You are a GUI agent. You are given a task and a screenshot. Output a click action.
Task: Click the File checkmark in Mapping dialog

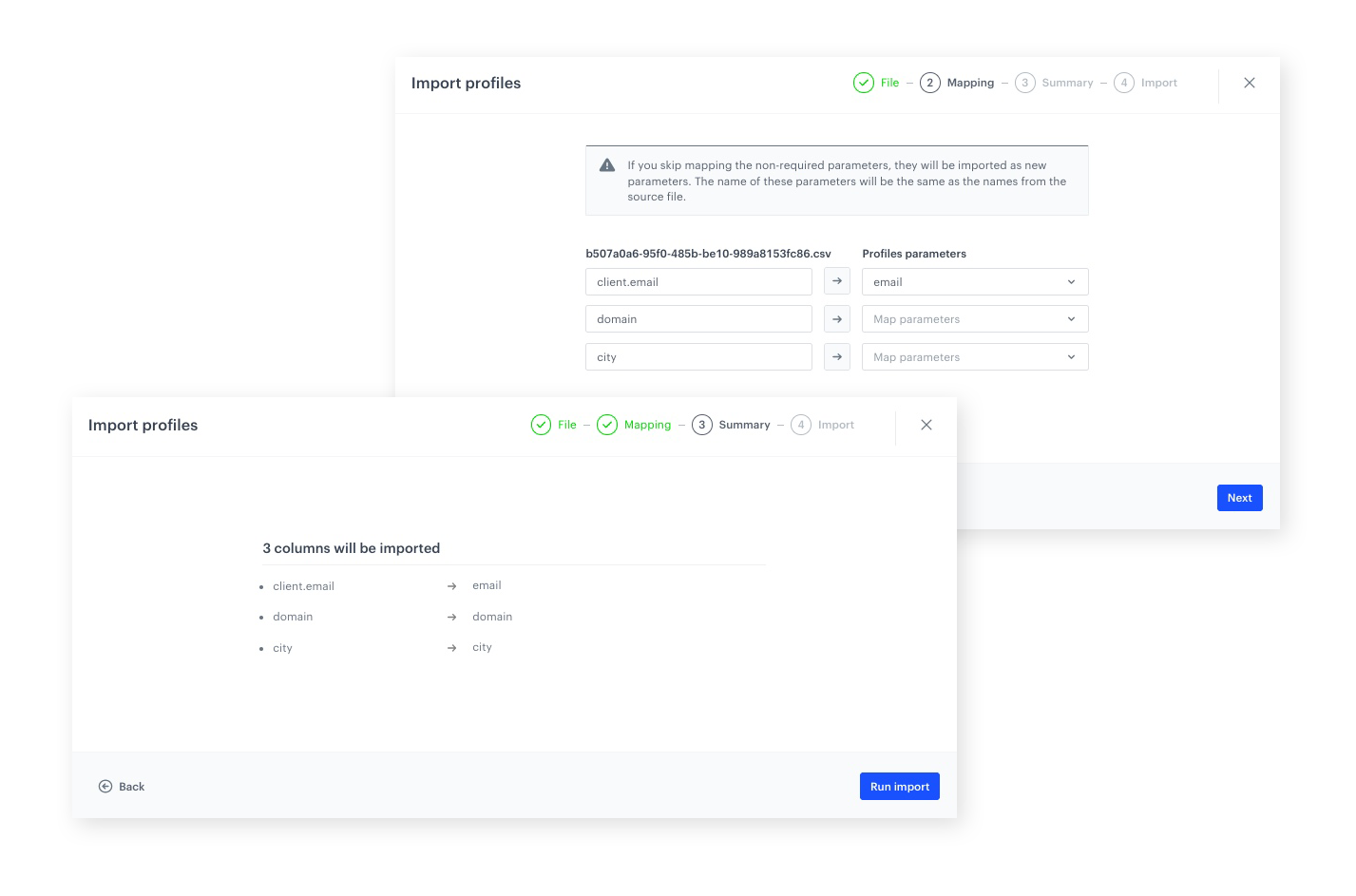(x=863, y=83)
